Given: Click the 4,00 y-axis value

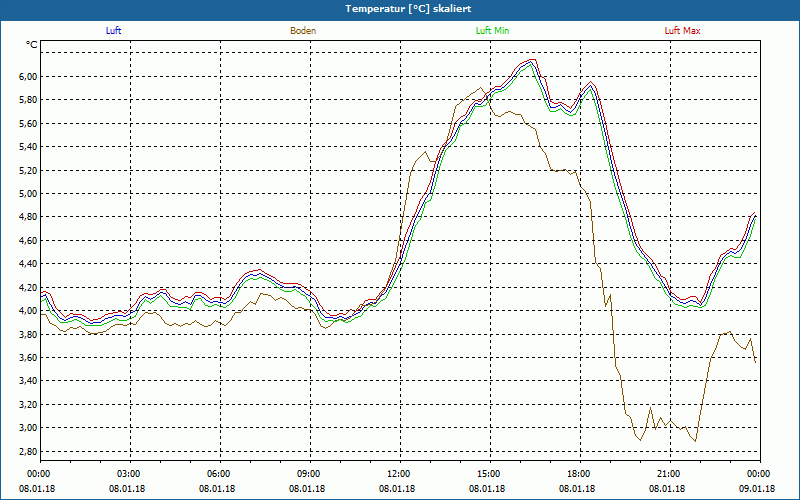Looking at the screenshot, I should click(29, 311).
